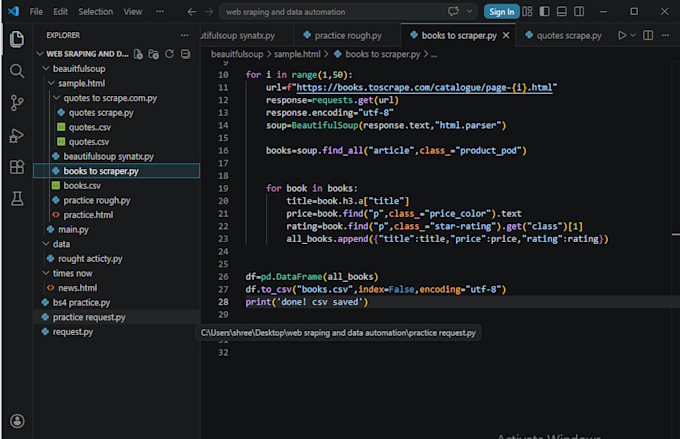Refresh the Explorer file tree

(x=170, y=54)
